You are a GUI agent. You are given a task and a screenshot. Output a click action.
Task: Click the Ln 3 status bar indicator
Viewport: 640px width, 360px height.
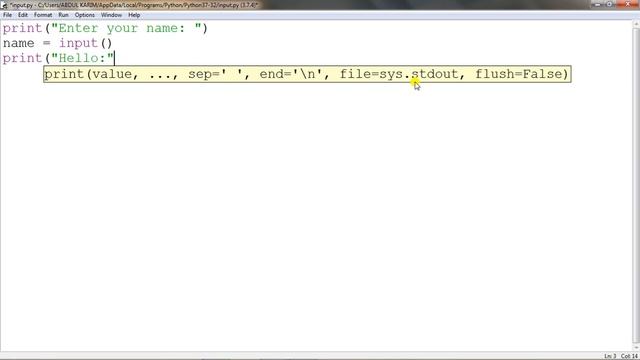pos(610,356)
